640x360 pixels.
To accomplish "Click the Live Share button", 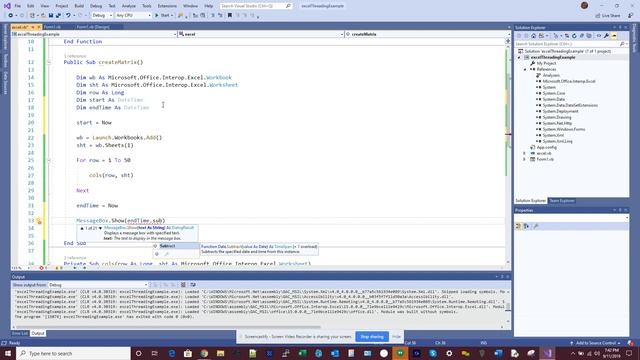I will coord(608,16).
